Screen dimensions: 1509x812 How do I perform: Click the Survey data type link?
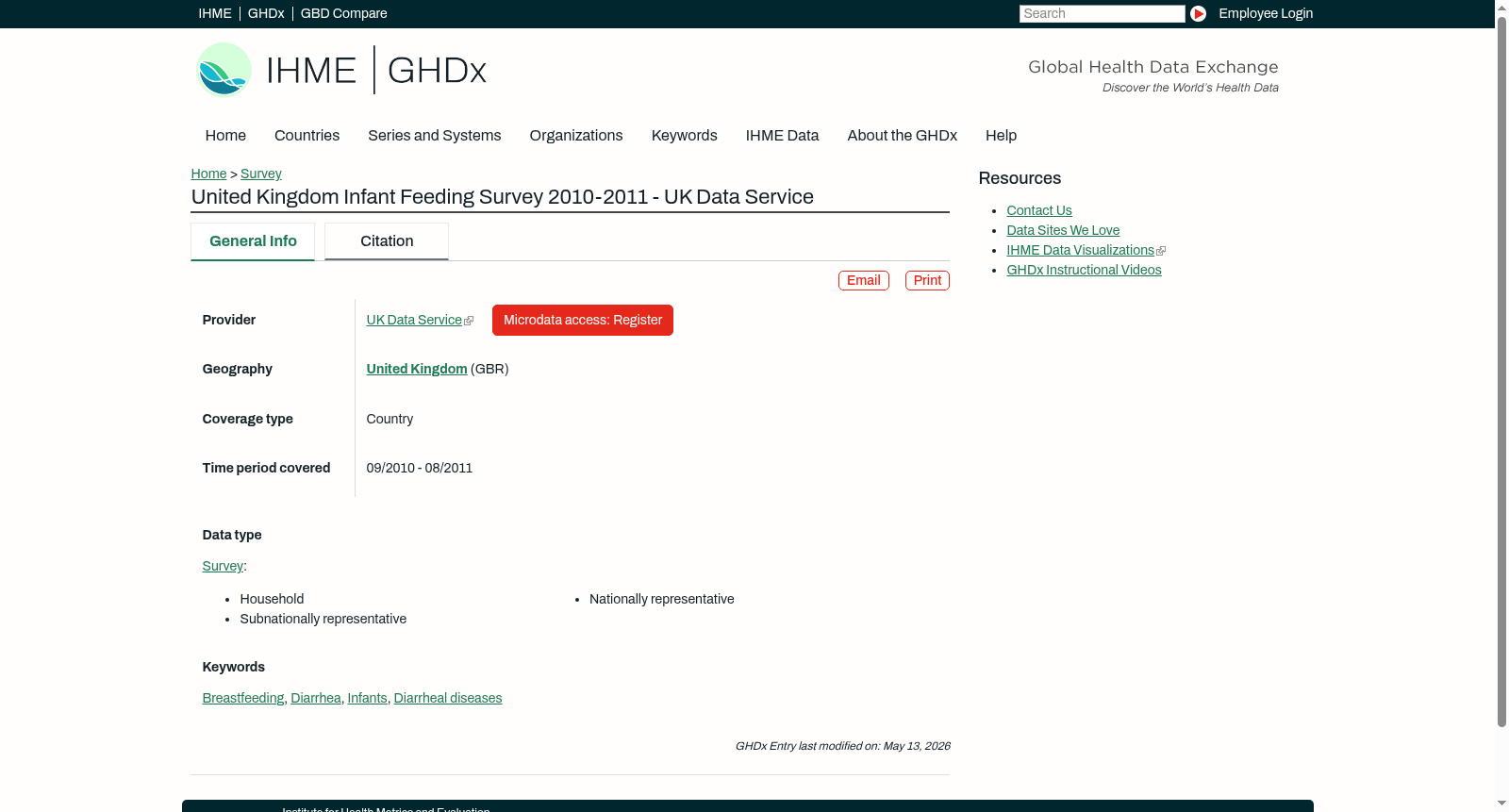coord(223,566)
